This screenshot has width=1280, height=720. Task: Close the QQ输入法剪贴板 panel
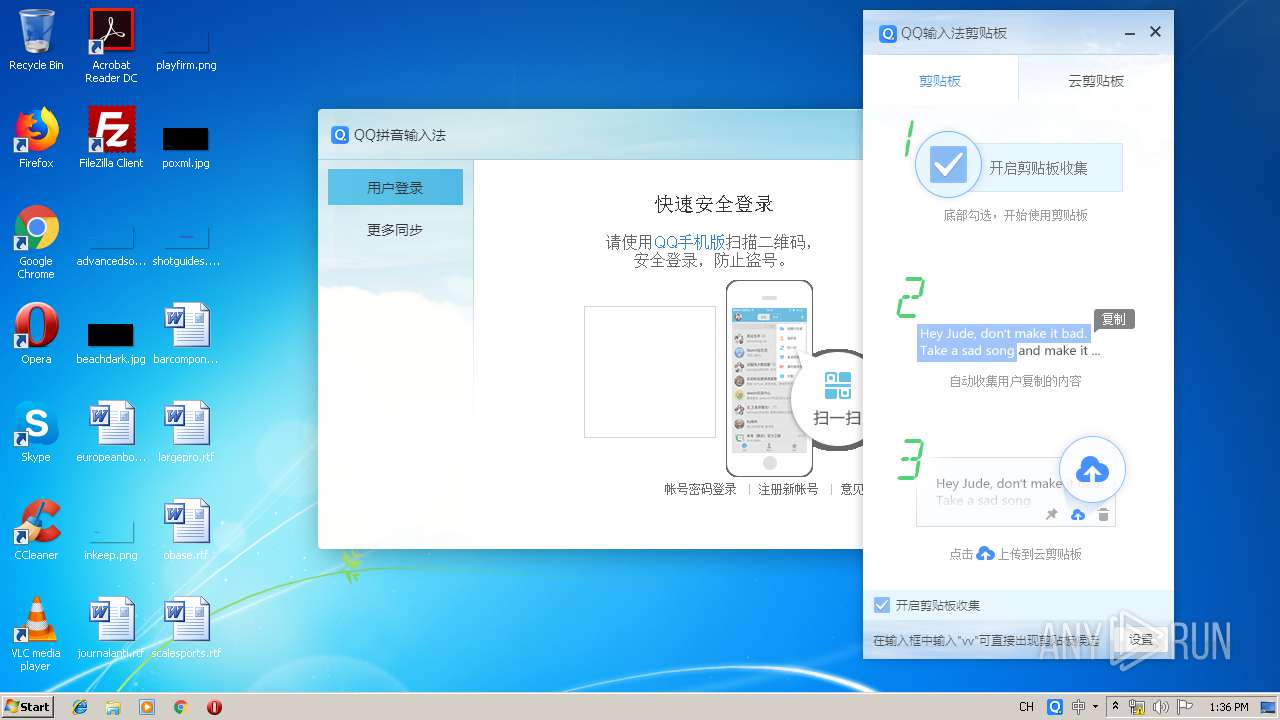(x=1155, y=32)
